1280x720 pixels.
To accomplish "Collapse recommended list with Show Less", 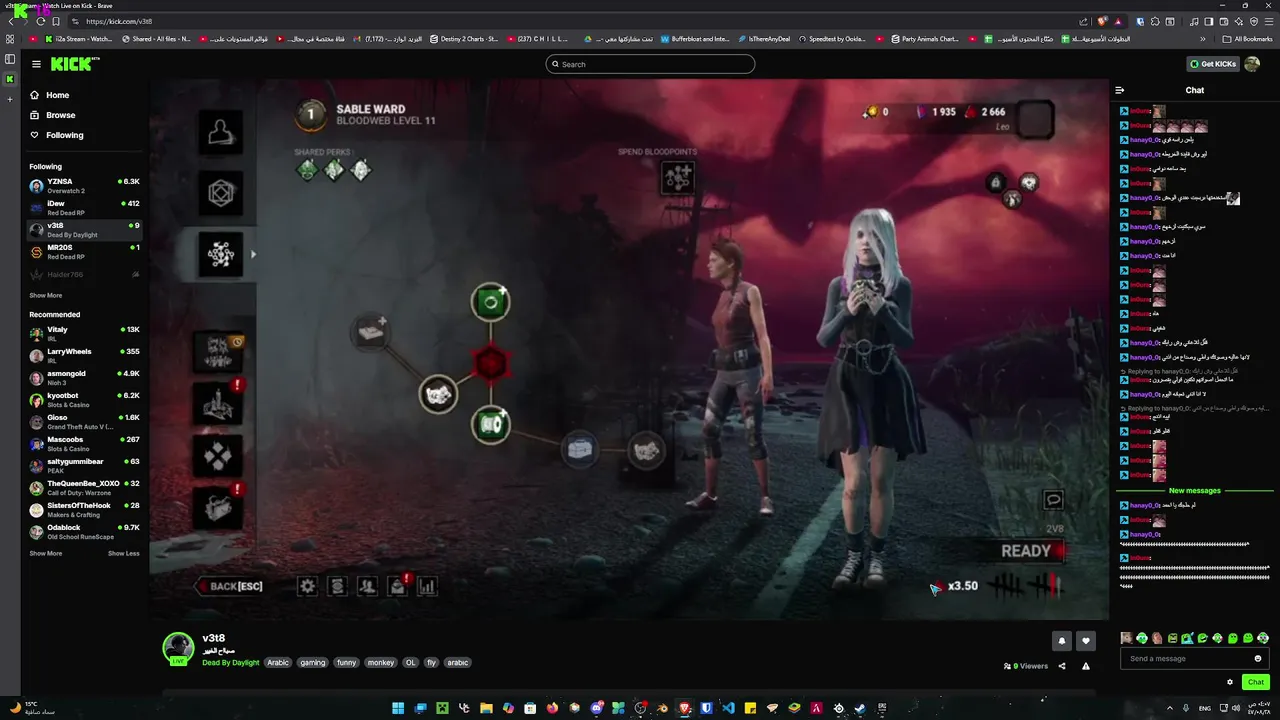I will (124, 553).
